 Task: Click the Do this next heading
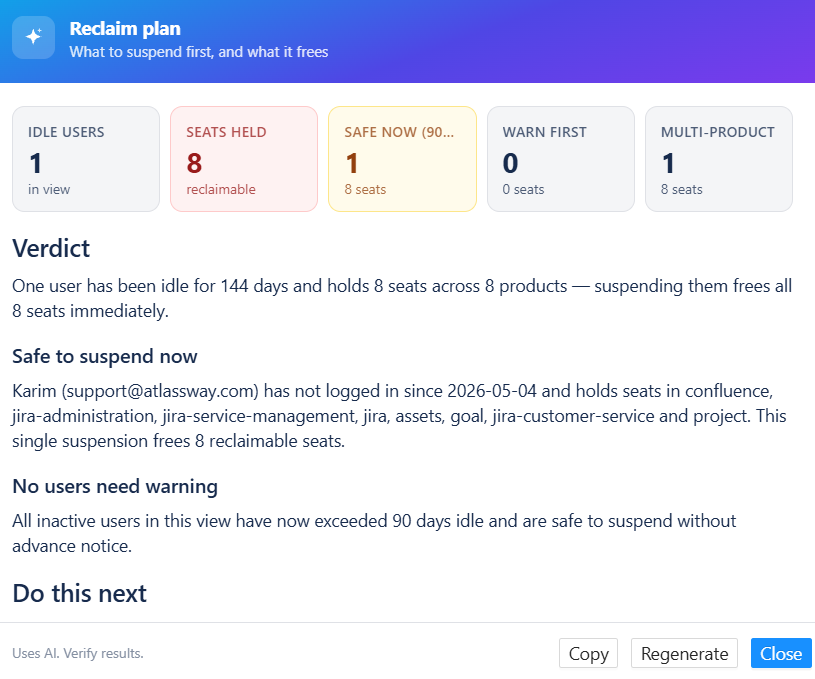(x=80, y=593)
